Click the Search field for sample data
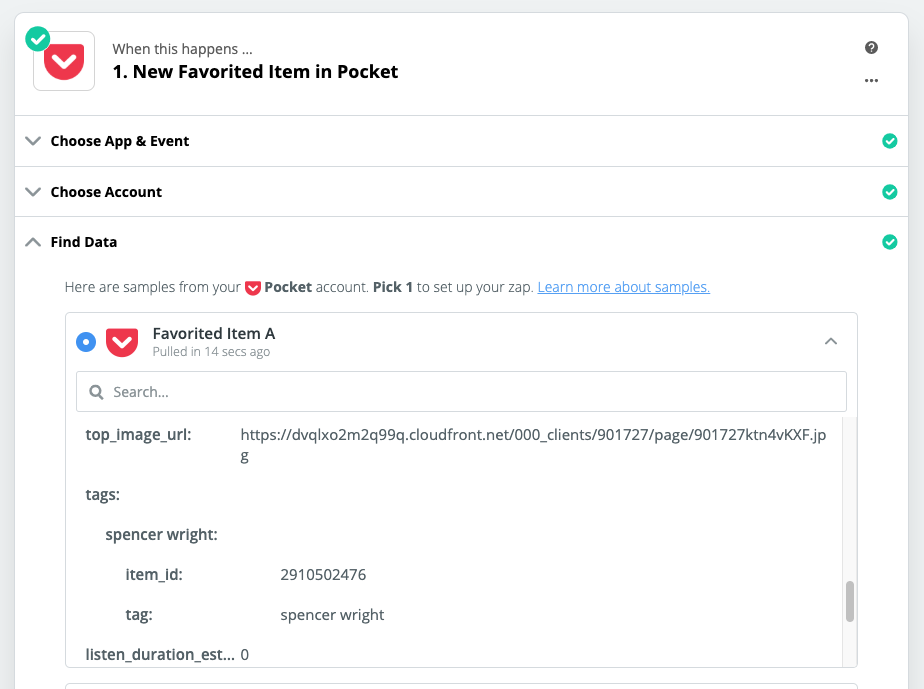Screen dimensions: 924x689 (461, 392)
